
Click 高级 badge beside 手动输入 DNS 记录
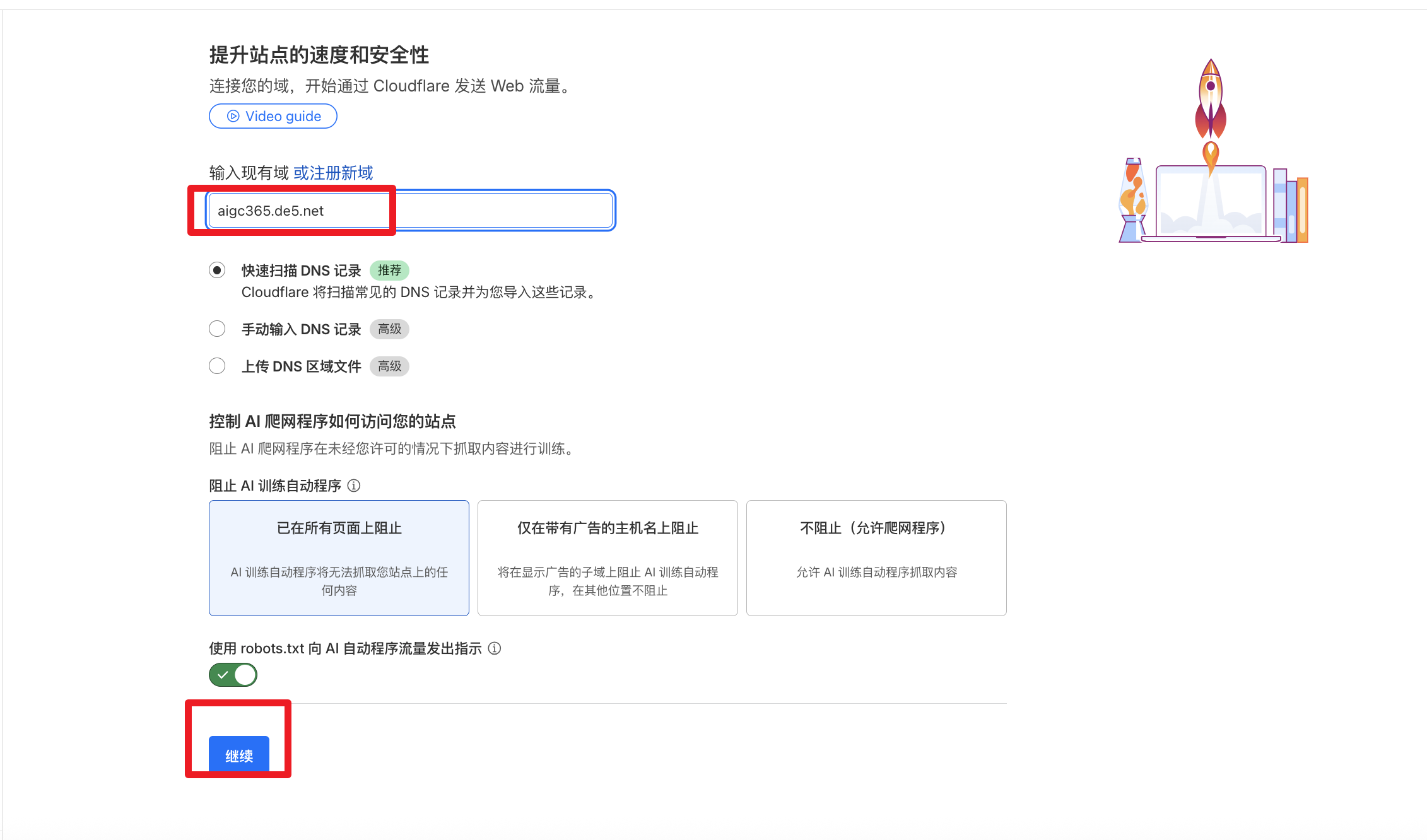tap(389, 329)
